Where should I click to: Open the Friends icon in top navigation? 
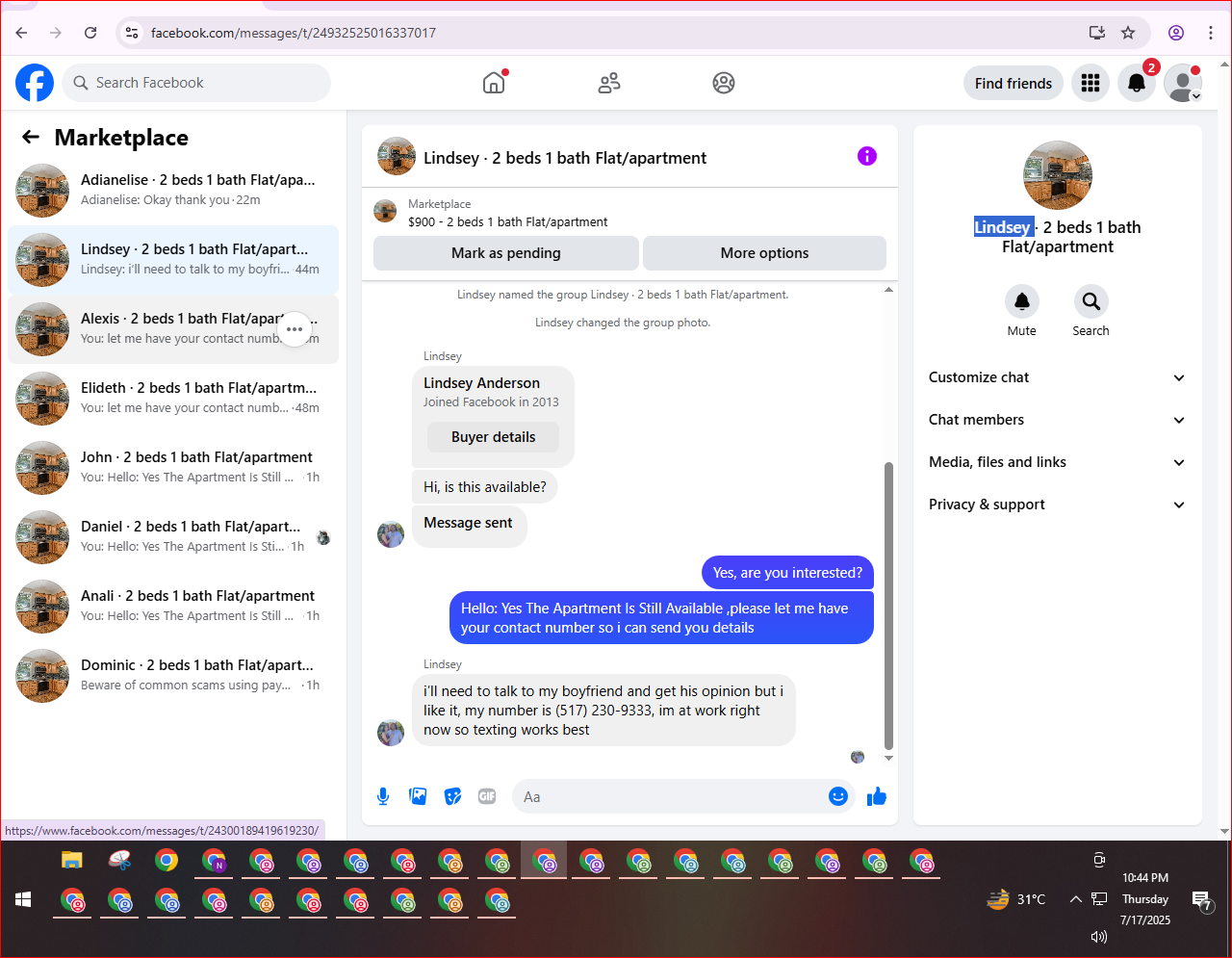(609, 83)
